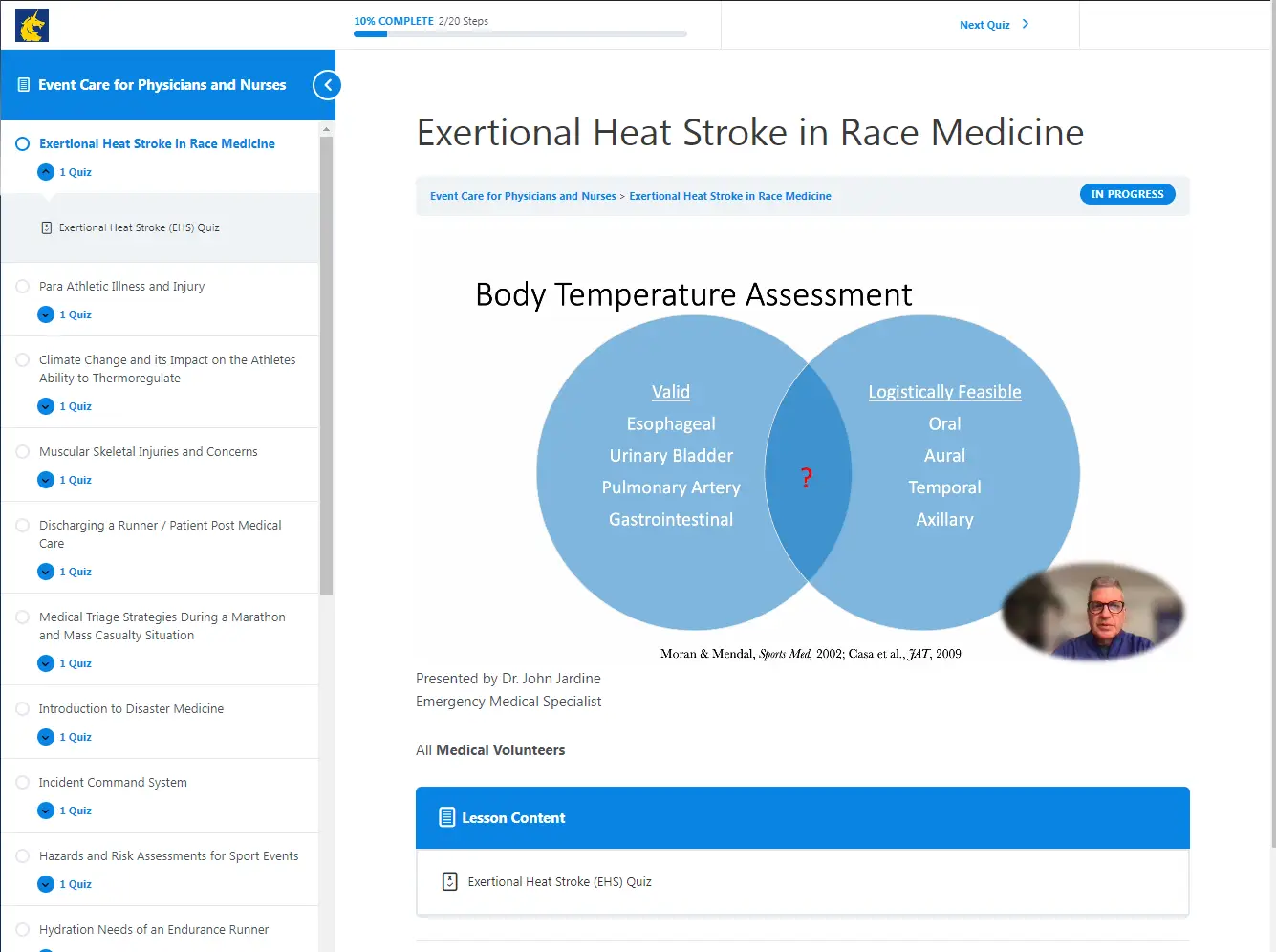Open the Exertional Heat Stroke (EHS) Quiz link
This screenshot has width=1276, height=952.
tap(559, 881)
